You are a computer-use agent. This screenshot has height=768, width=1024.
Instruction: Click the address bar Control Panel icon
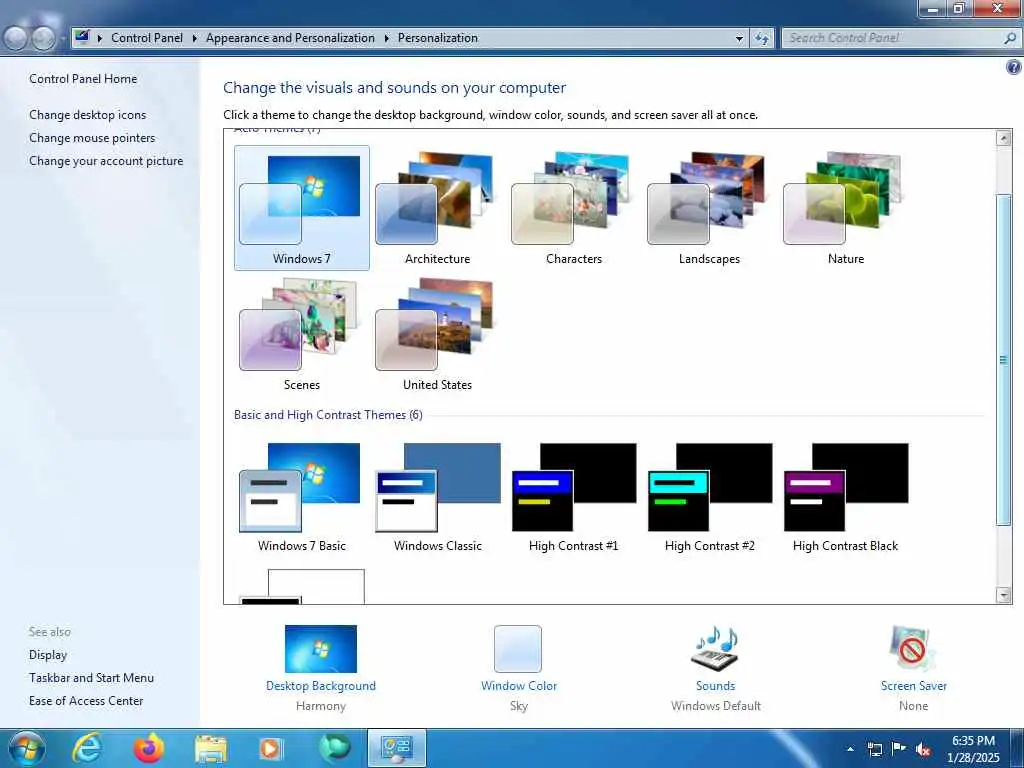[82, 37]
